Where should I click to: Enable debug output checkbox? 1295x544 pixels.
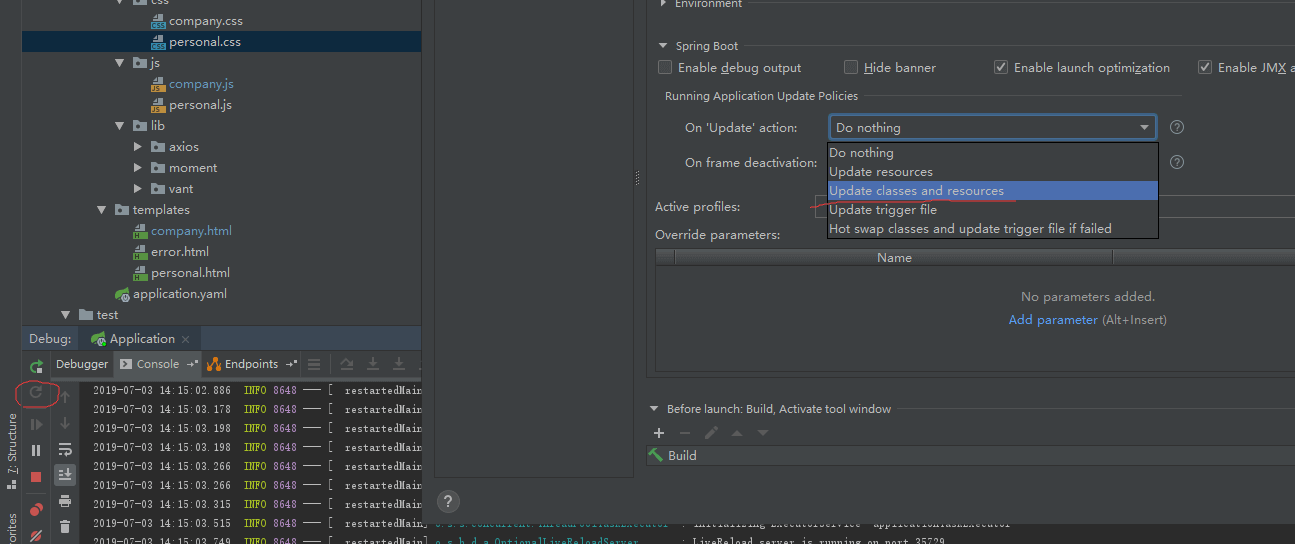click(x=665, y=68)
